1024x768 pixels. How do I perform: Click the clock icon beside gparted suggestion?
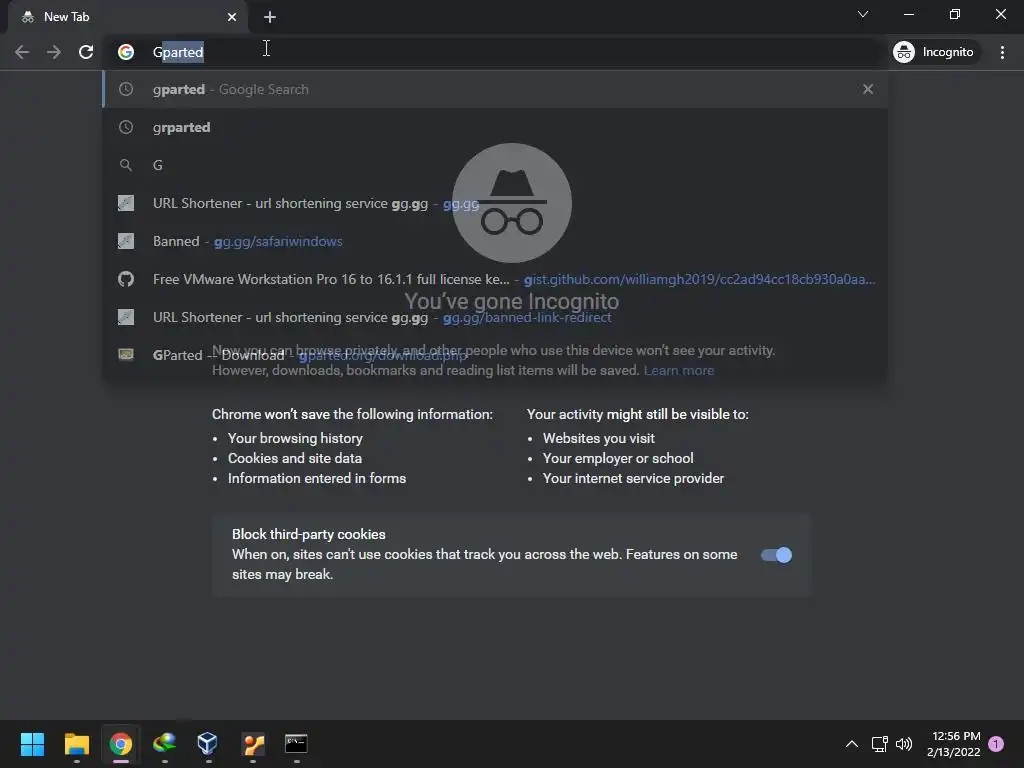126,89
